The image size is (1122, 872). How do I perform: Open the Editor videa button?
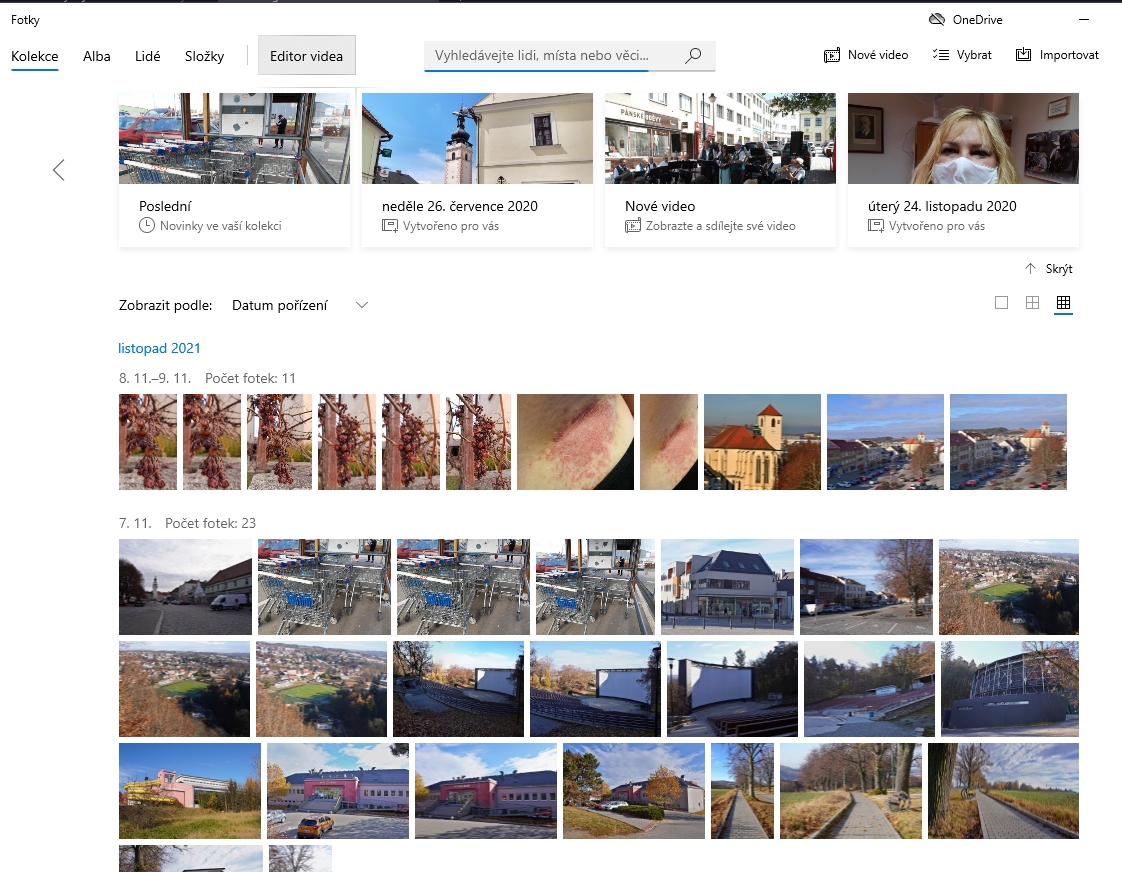click(x=306, y=57)
